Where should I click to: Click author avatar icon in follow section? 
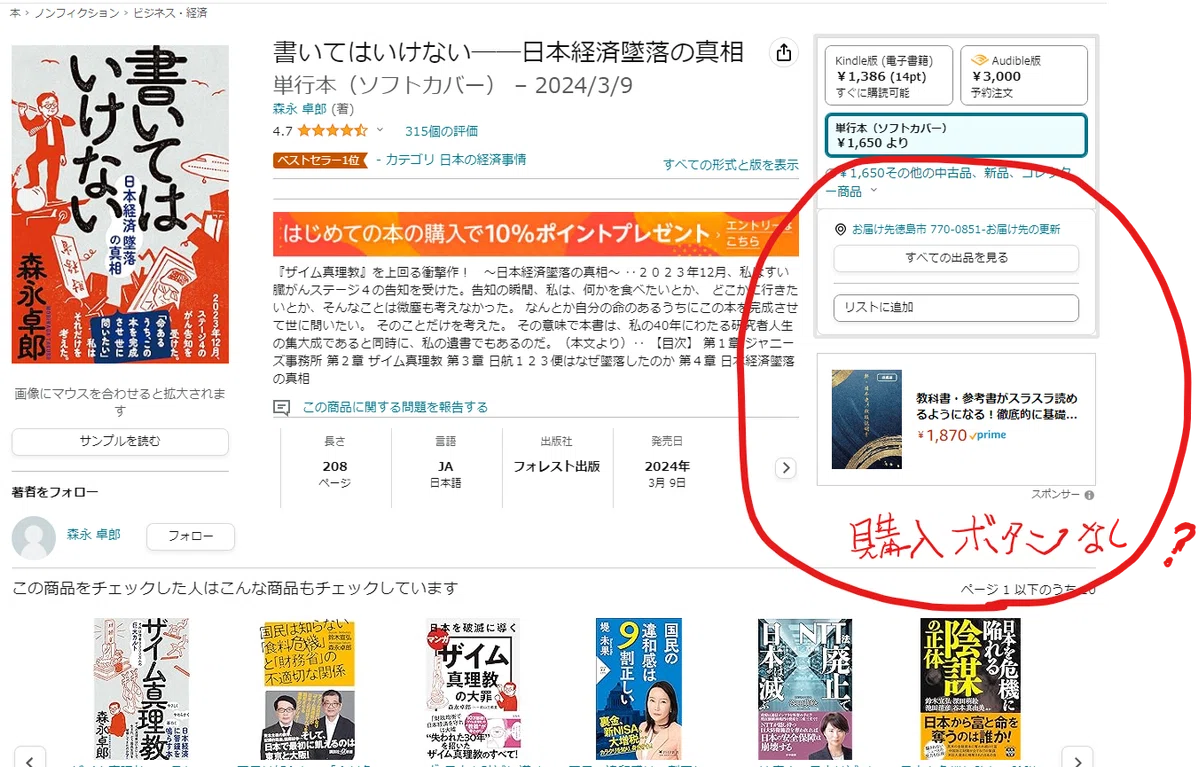coord(34,538)
